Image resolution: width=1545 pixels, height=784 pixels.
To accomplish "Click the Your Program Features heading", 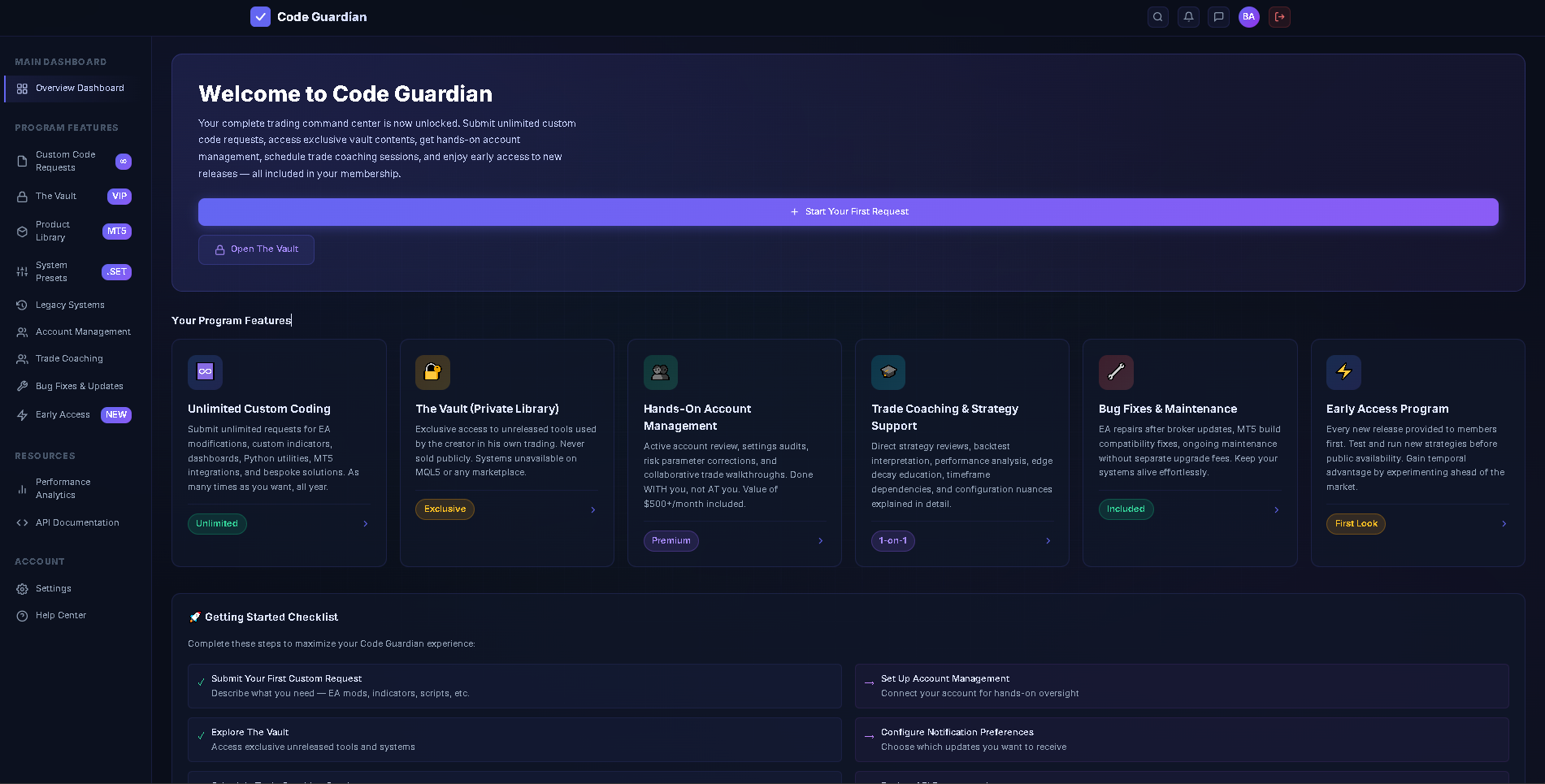I will (232, 321).
